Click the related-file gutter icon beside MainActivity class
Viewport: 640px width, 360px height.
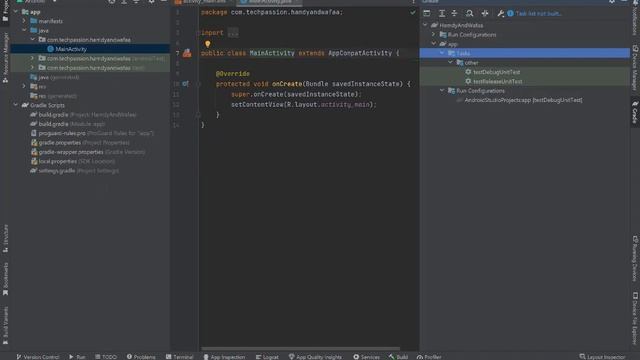[x=187, y=53]
